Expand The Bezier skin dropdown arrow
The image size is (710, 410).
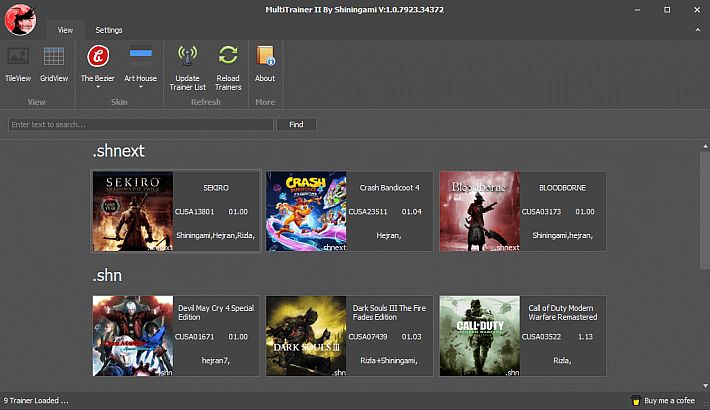point(98,87)
